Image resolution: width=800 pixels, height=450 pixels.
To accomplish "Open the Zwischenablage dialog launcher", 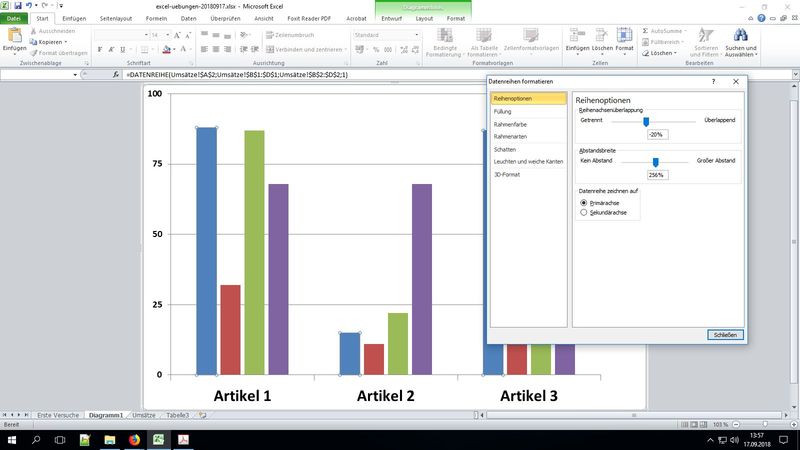I will pyautogui.click(x=87, y=63).
